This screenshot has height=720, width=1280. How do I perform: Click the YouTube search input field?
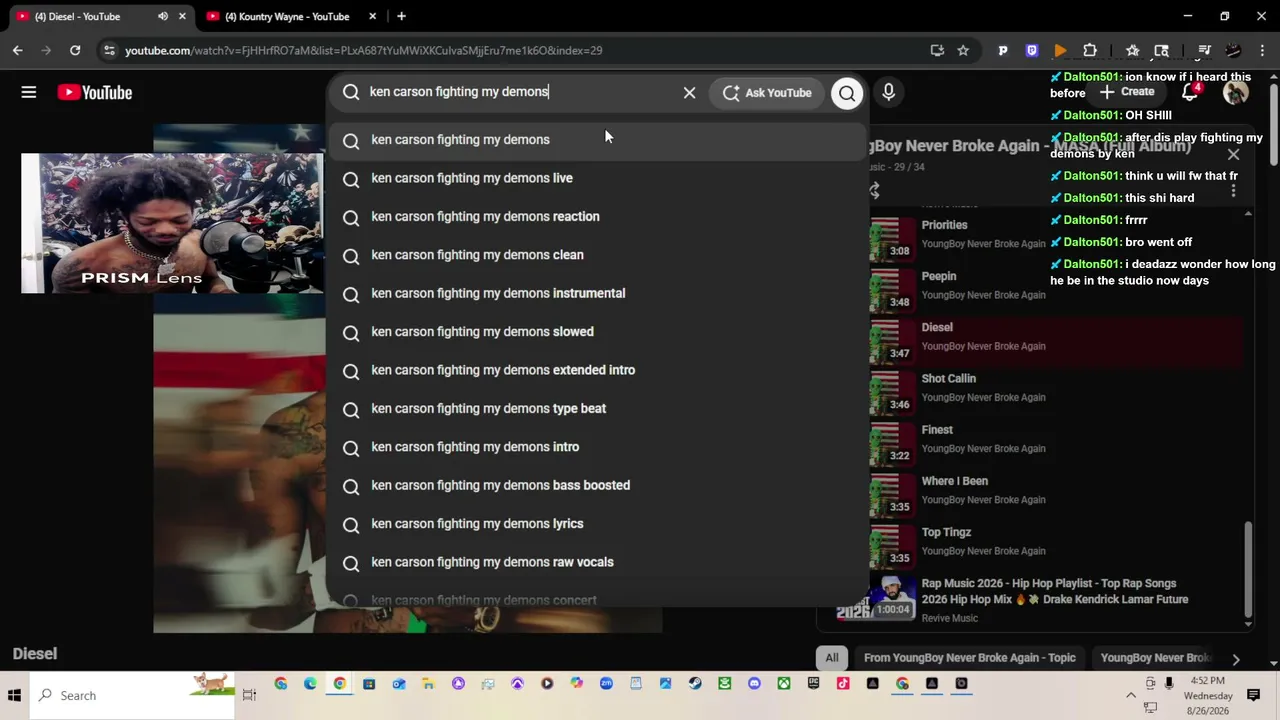pos(520,92)
